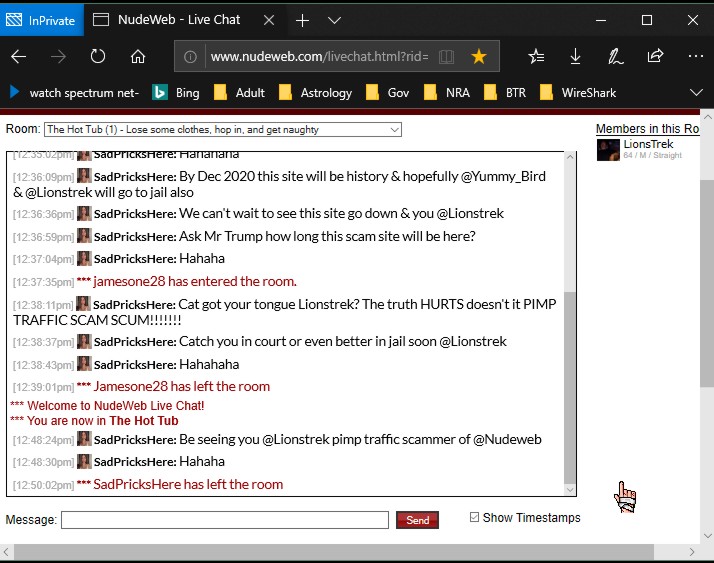The width and height of the screenshot is (714, 563).
Task: Open the Downloads arrow icon
Action: [x=576, y=56]
